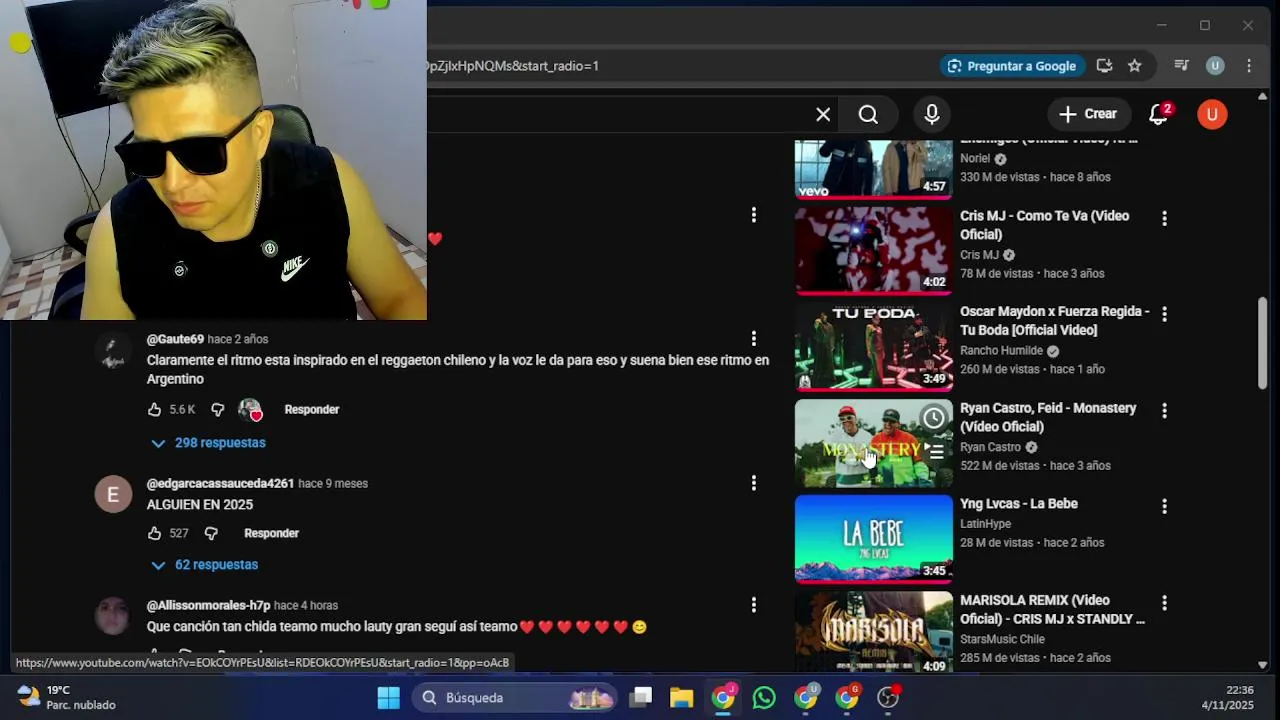Screen dimensions: 1280x720
Task: Click creator heart icon on @Gaute69 comment
Action: [x=250, y=410]
